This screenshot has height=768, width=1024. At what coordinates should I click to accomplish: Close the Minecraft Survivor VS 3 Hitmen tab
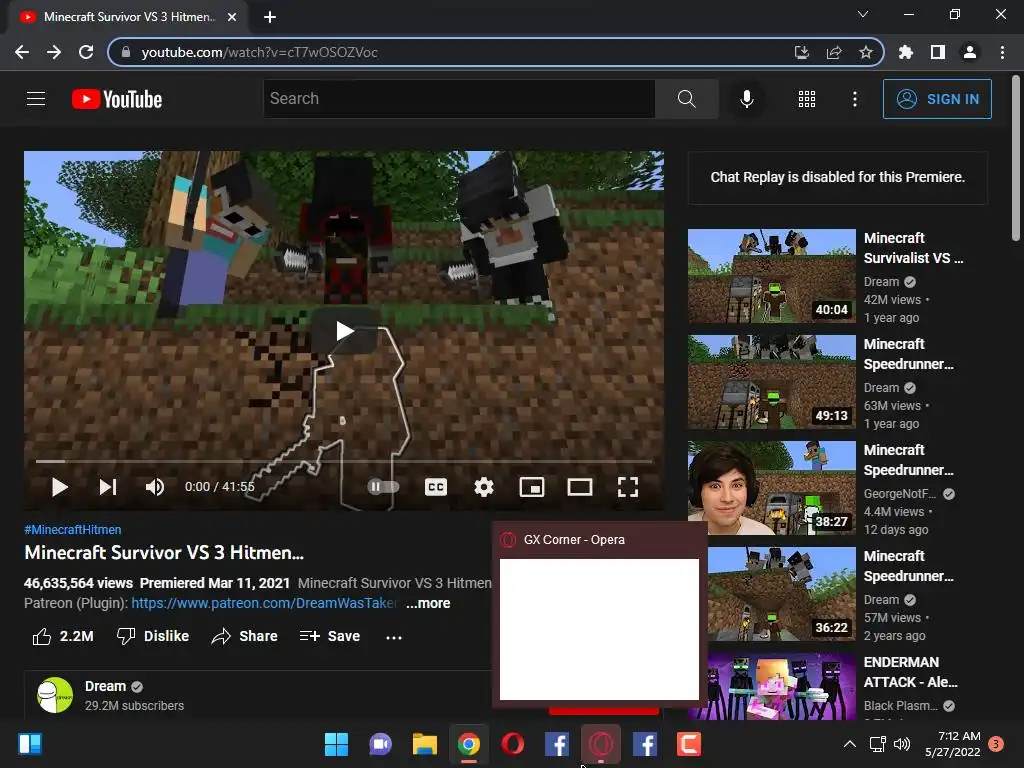pos(232,17)
